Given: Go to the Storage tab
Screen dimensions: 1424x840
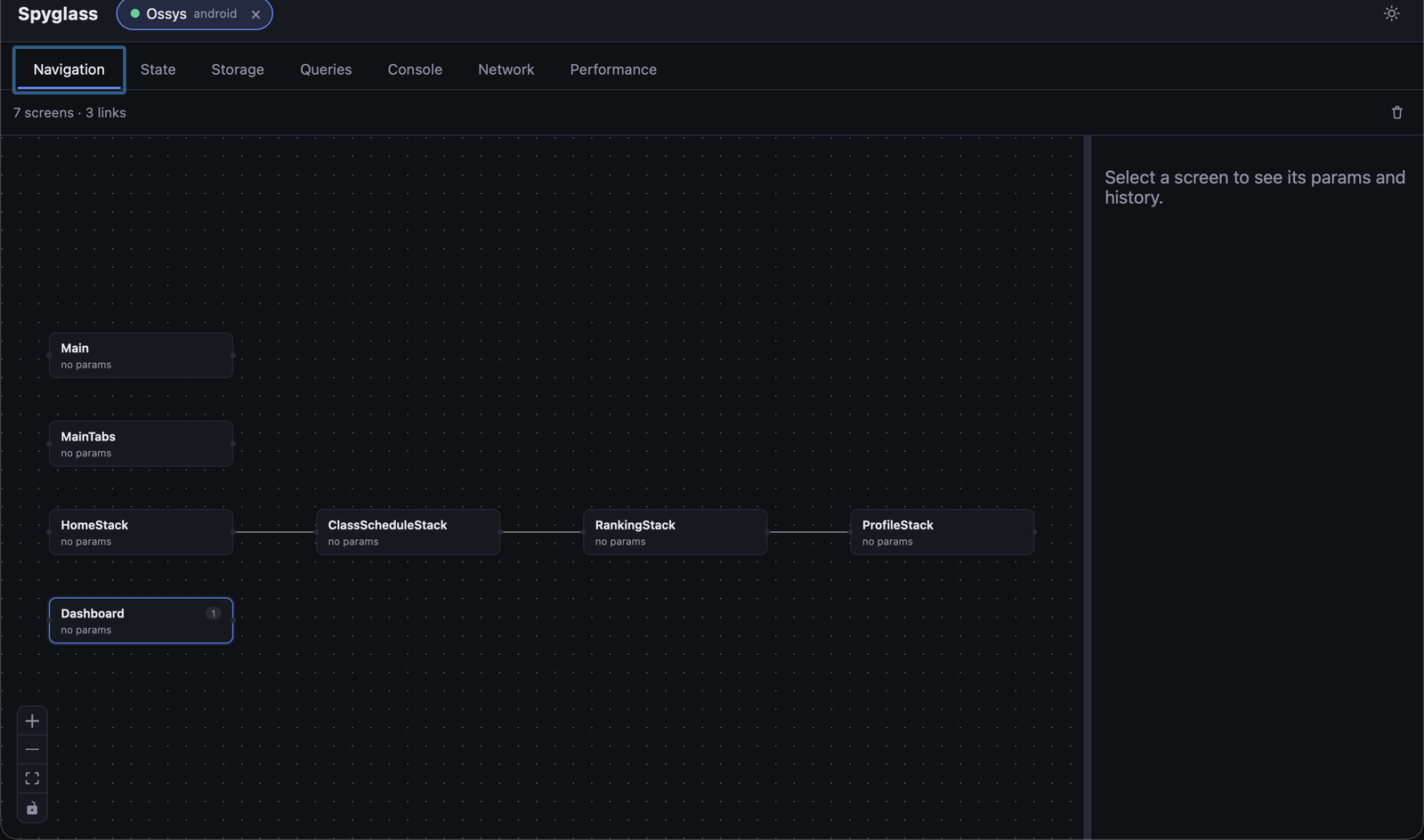Looking at the screenshot, I should tap(238, 69).
